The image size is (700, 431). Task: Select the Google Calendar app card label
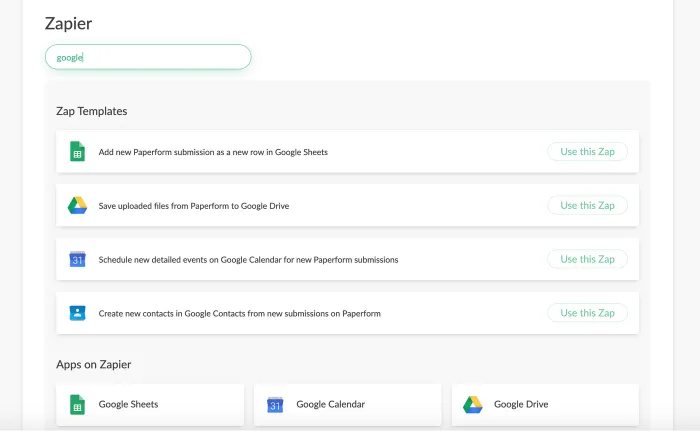coord(330,405)
